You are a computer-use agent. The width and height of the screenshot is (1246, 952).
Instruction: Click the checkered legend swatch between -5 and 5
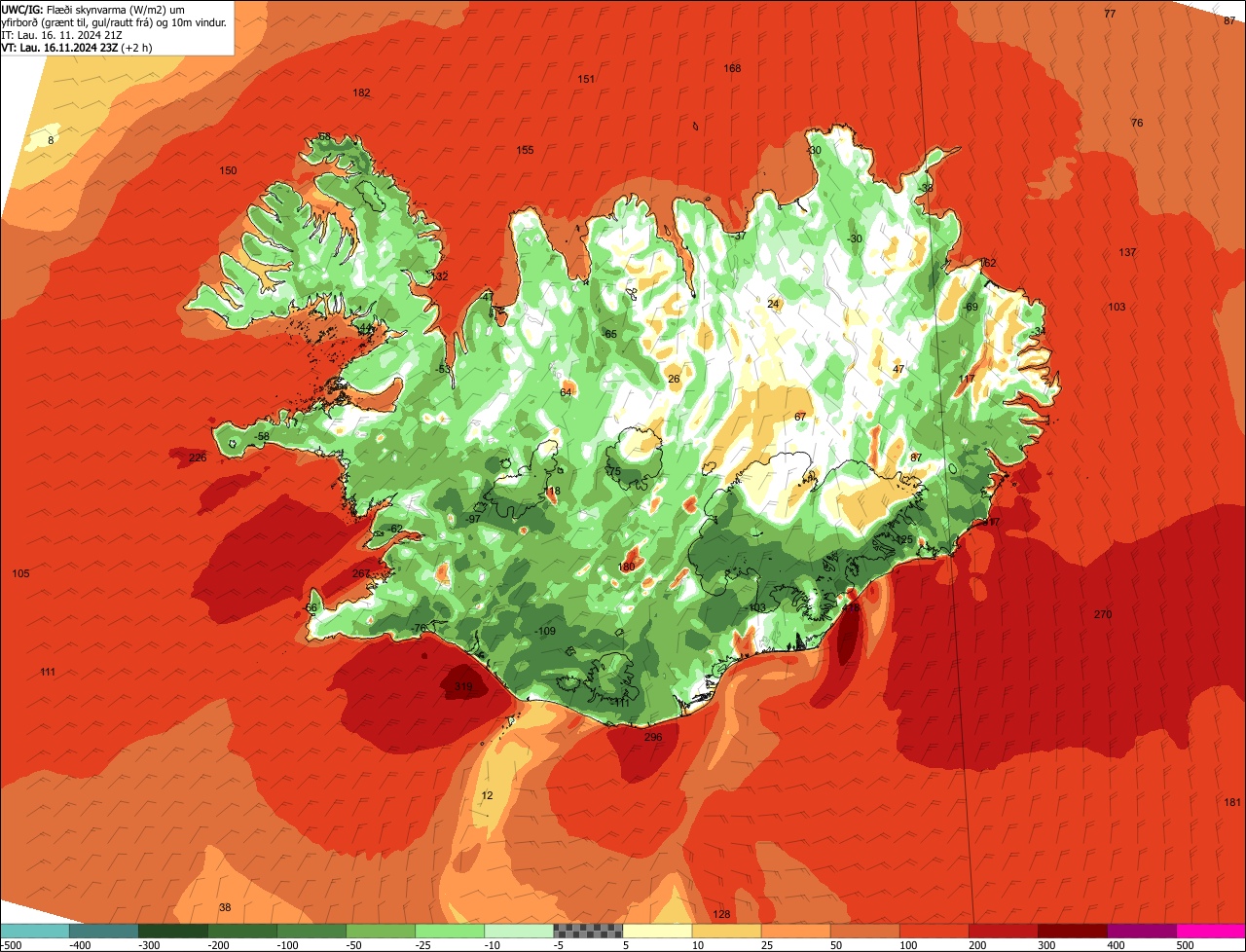click(x=588, y=931)
